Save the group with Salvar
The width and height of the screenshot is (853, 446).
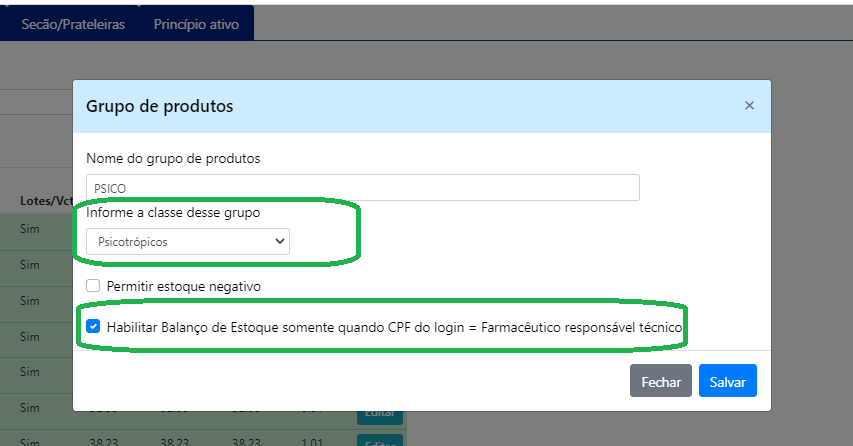[x=727, y=381]
